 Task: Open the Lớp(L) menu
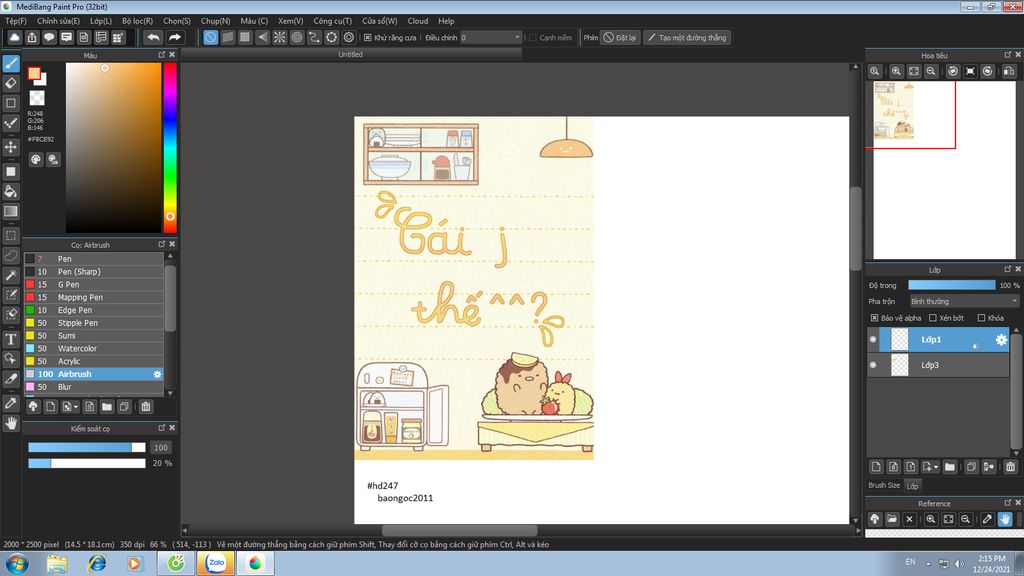tap(101, 21)
